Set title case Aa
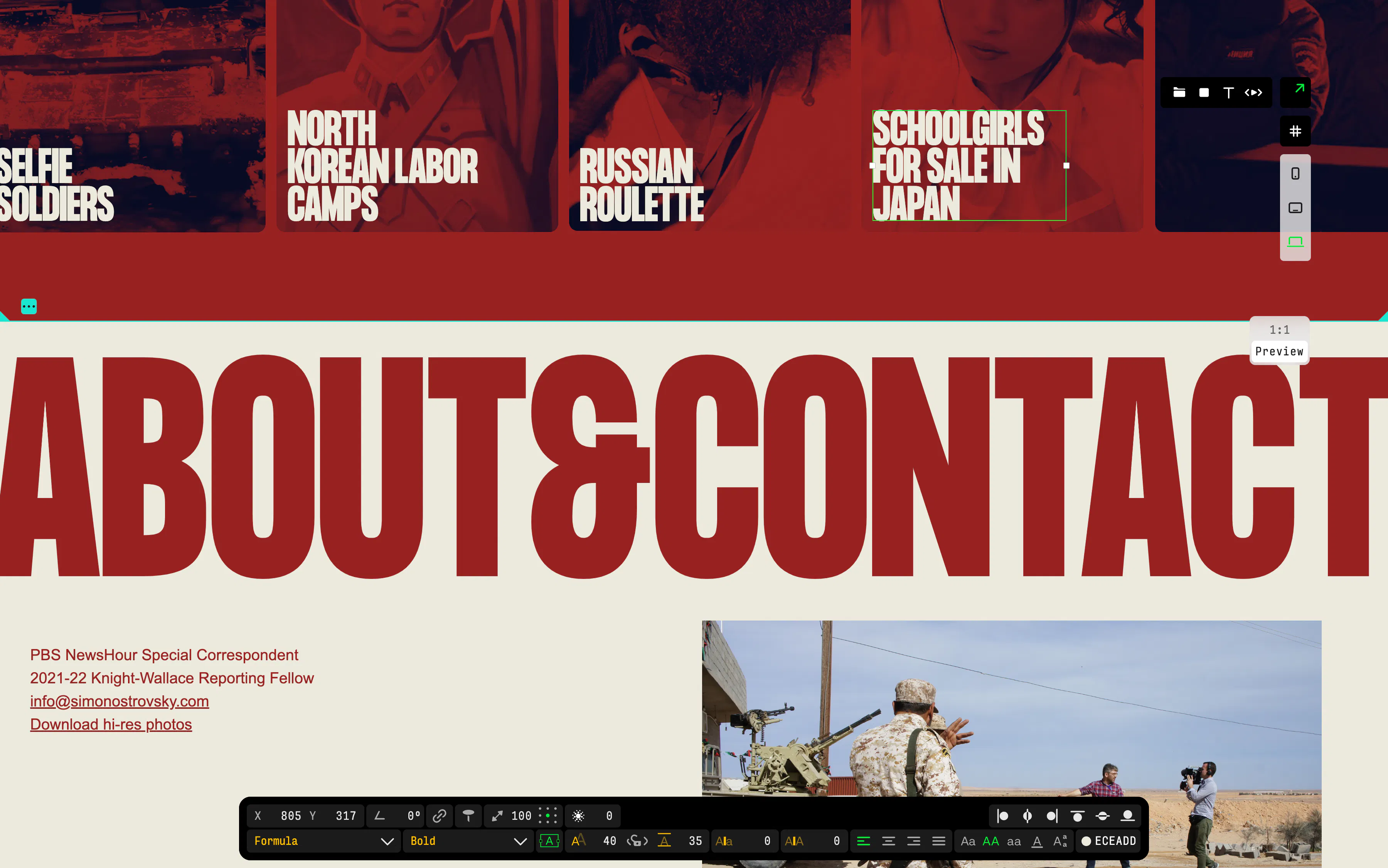The width and height of the screenshot is (1388, 868). click(968, 841)
